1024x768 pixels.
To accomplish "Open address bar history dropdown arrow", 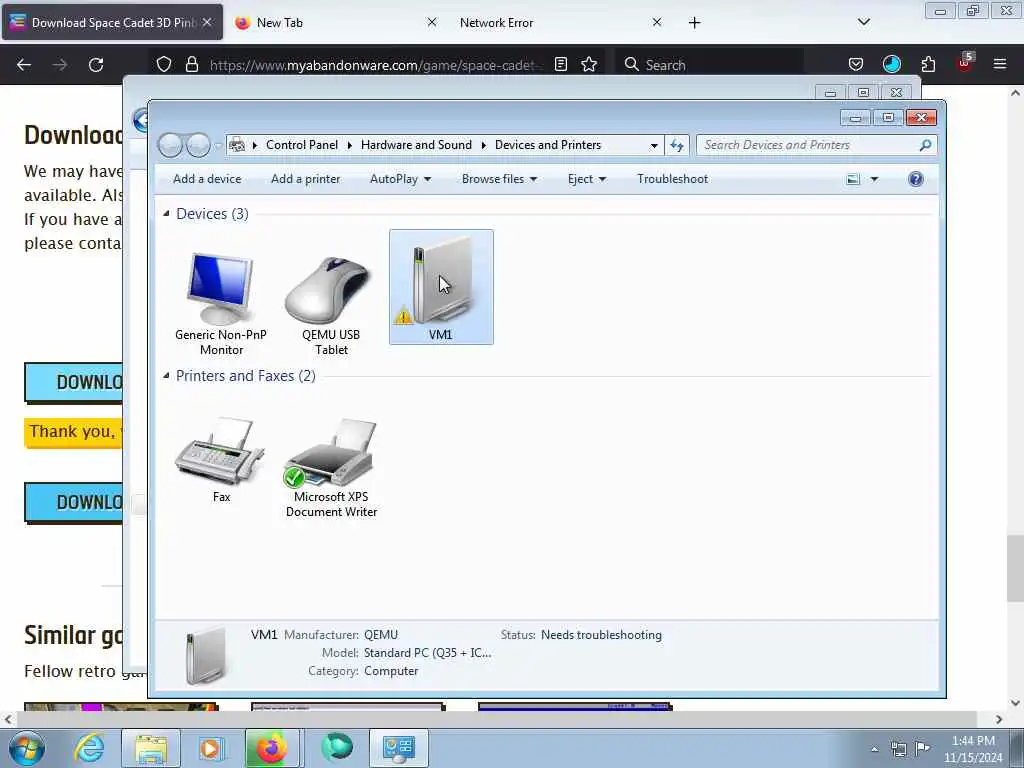I will pos(654,146).
